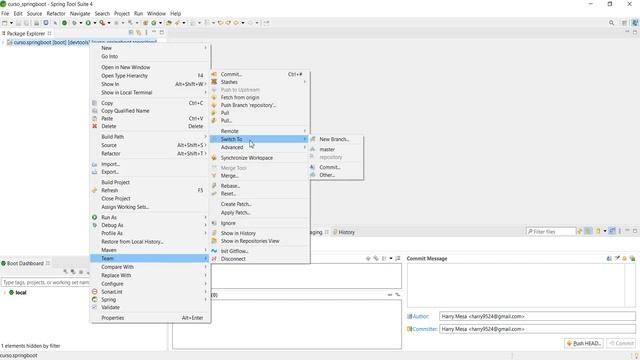640x360 pixels.
Task: Click the Stashes icon in Team submenu
Action: 214,82
